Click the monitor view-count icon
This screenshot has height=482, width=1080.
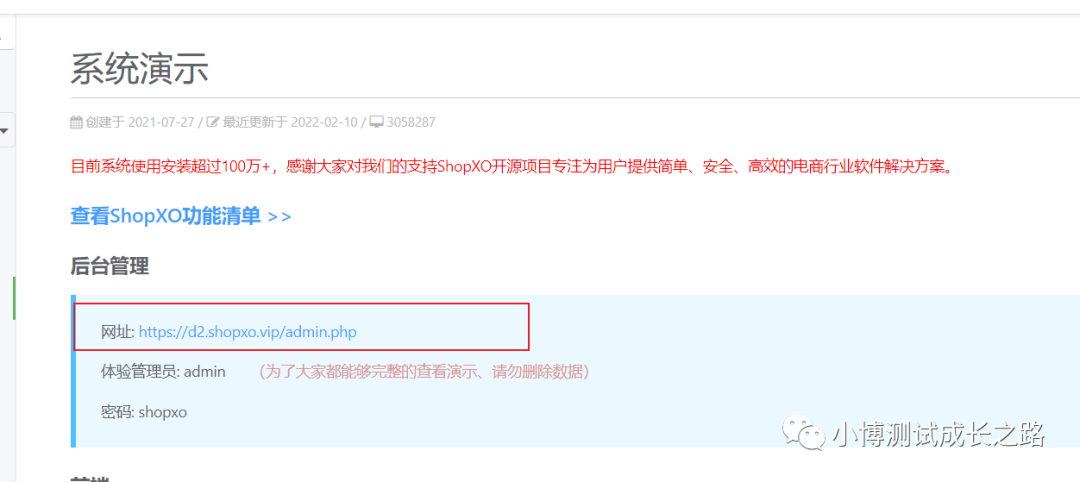(x=377, y=123)
